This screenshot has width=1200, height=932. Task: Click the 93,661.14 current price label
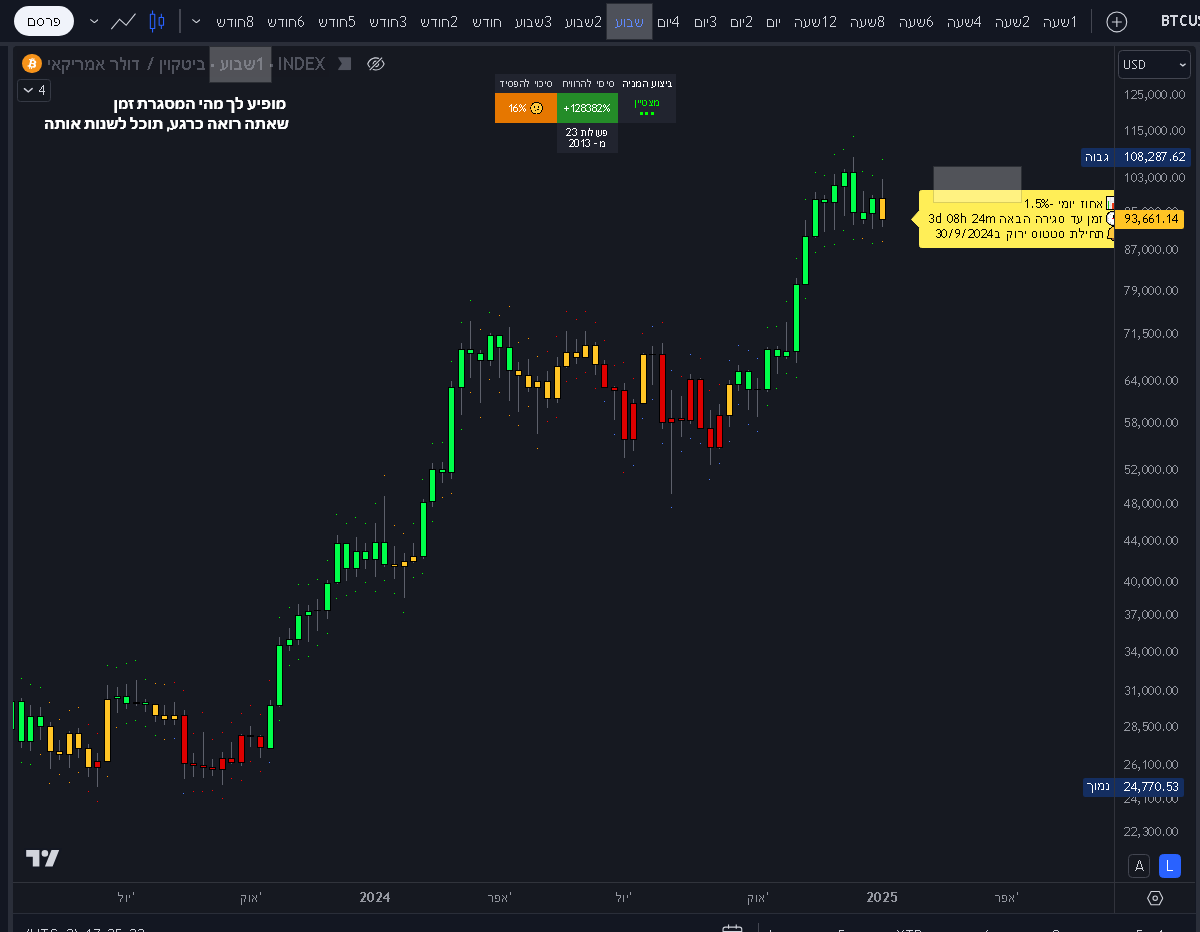pyautogui.click(x=1151, y=219)
